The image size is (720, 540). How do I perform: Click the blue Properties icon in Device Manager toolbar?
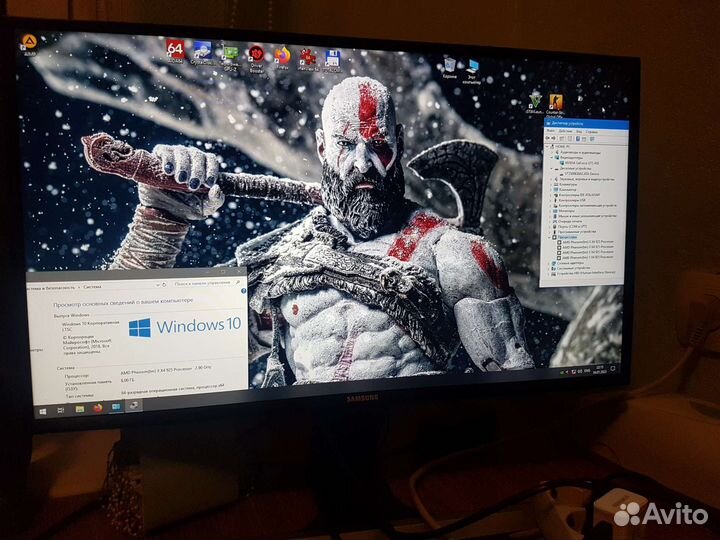(x=578, y=139)
